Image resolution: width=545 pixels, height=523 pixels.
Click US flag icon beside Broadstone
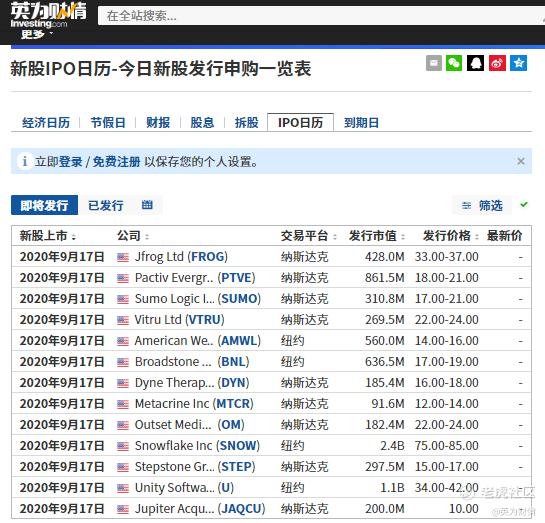123,362
